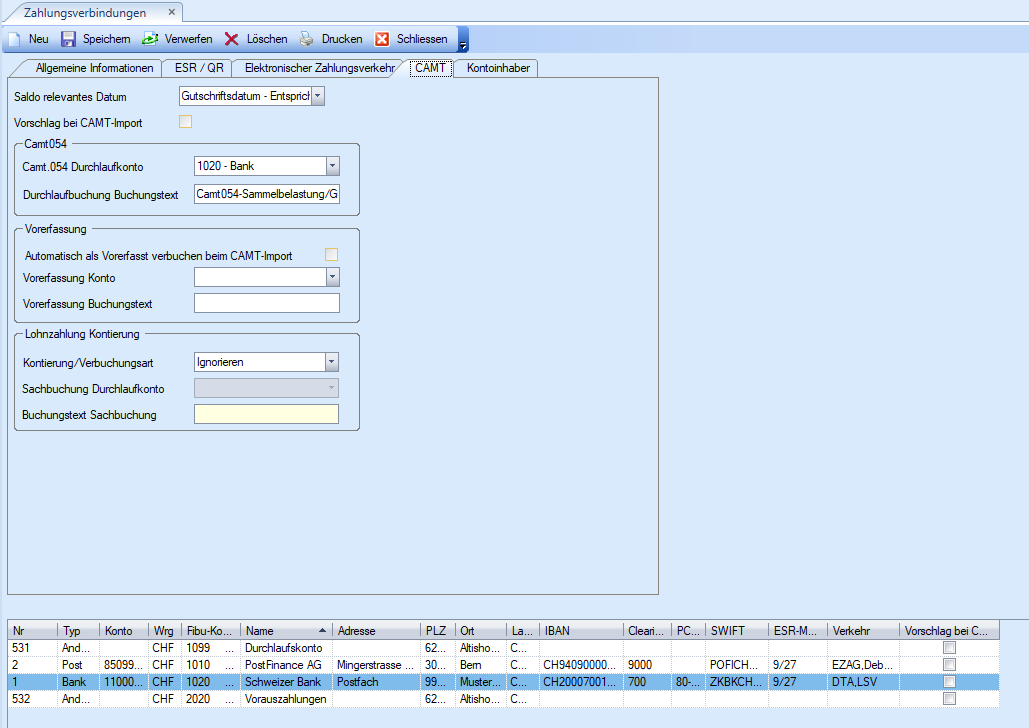Sort the table by Name column header
The width and height of the screenshot is (1029, 728).
tap(287, 631)
